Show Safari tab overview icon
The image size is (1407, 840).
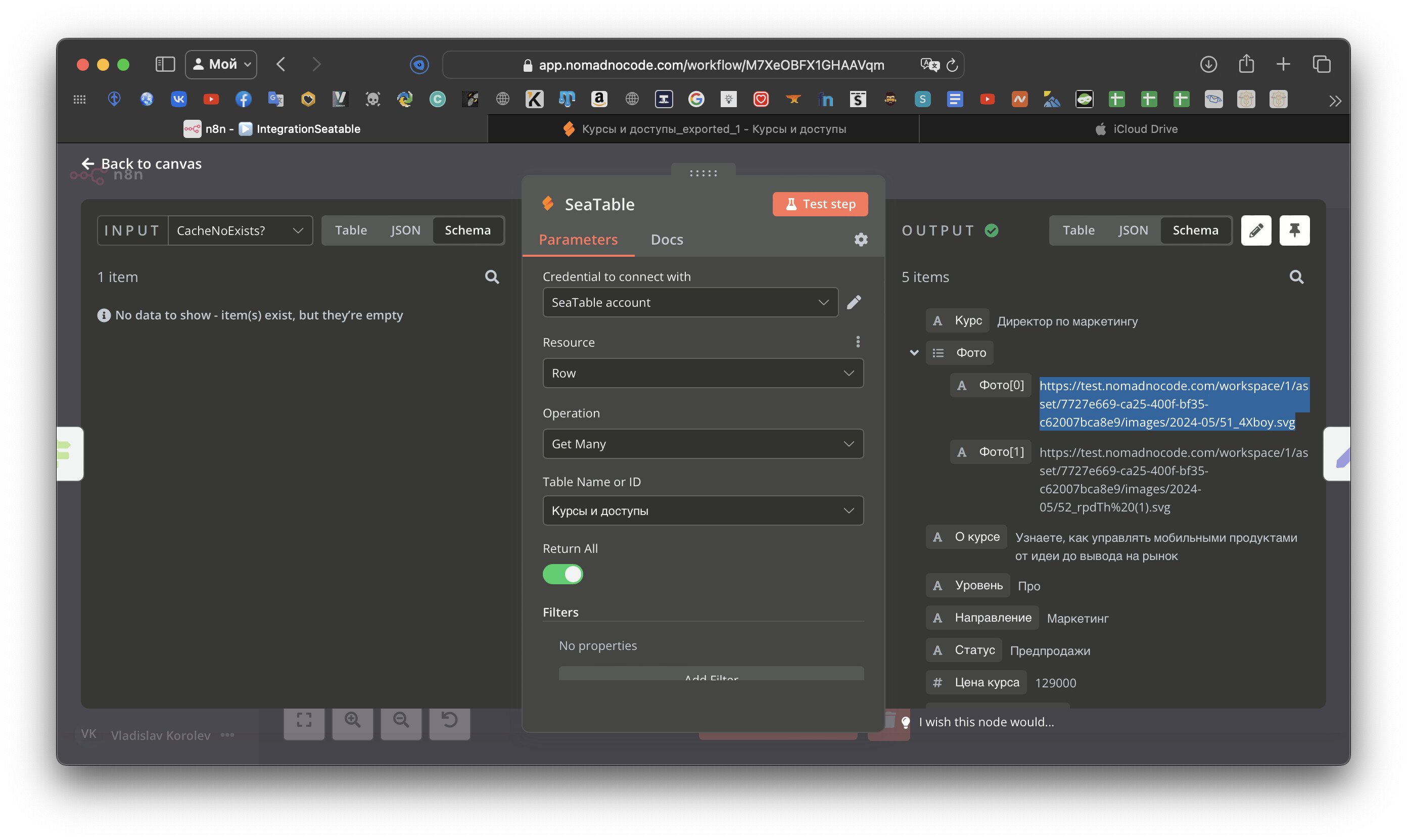click(1322, 64)
